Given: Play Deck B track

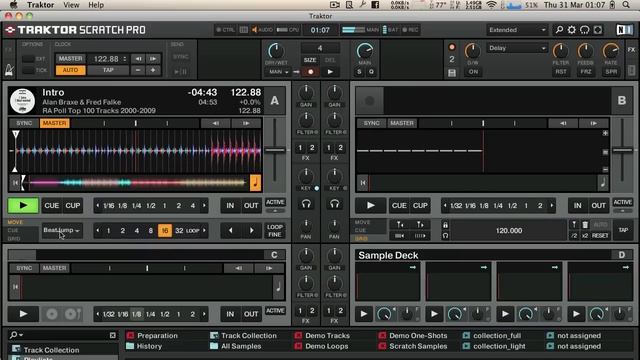Looking at the screenshot, I should (x=371, y=205).
